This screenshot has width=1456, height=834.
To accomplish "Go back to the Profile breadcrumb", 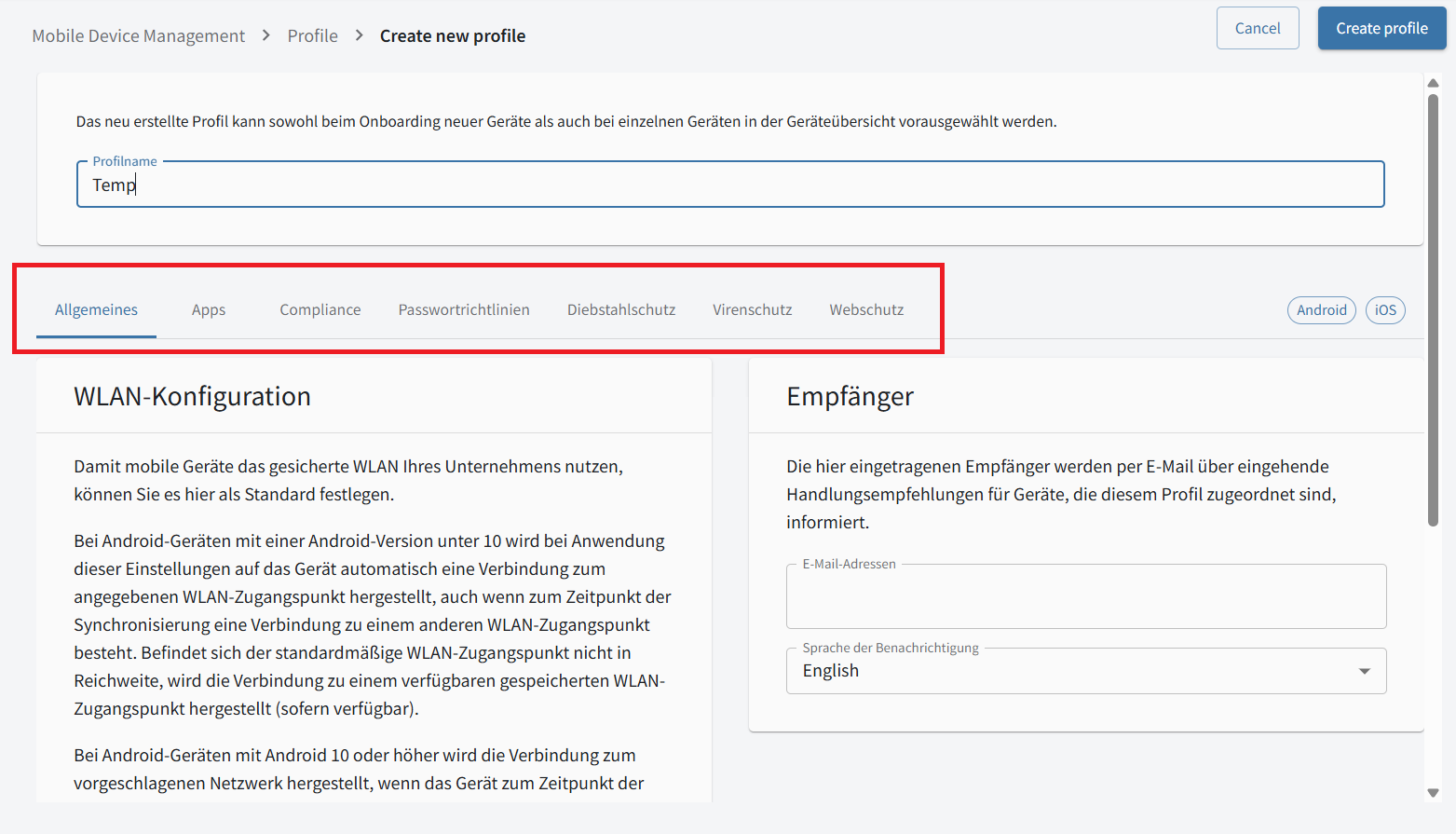I will coord(312,35).
